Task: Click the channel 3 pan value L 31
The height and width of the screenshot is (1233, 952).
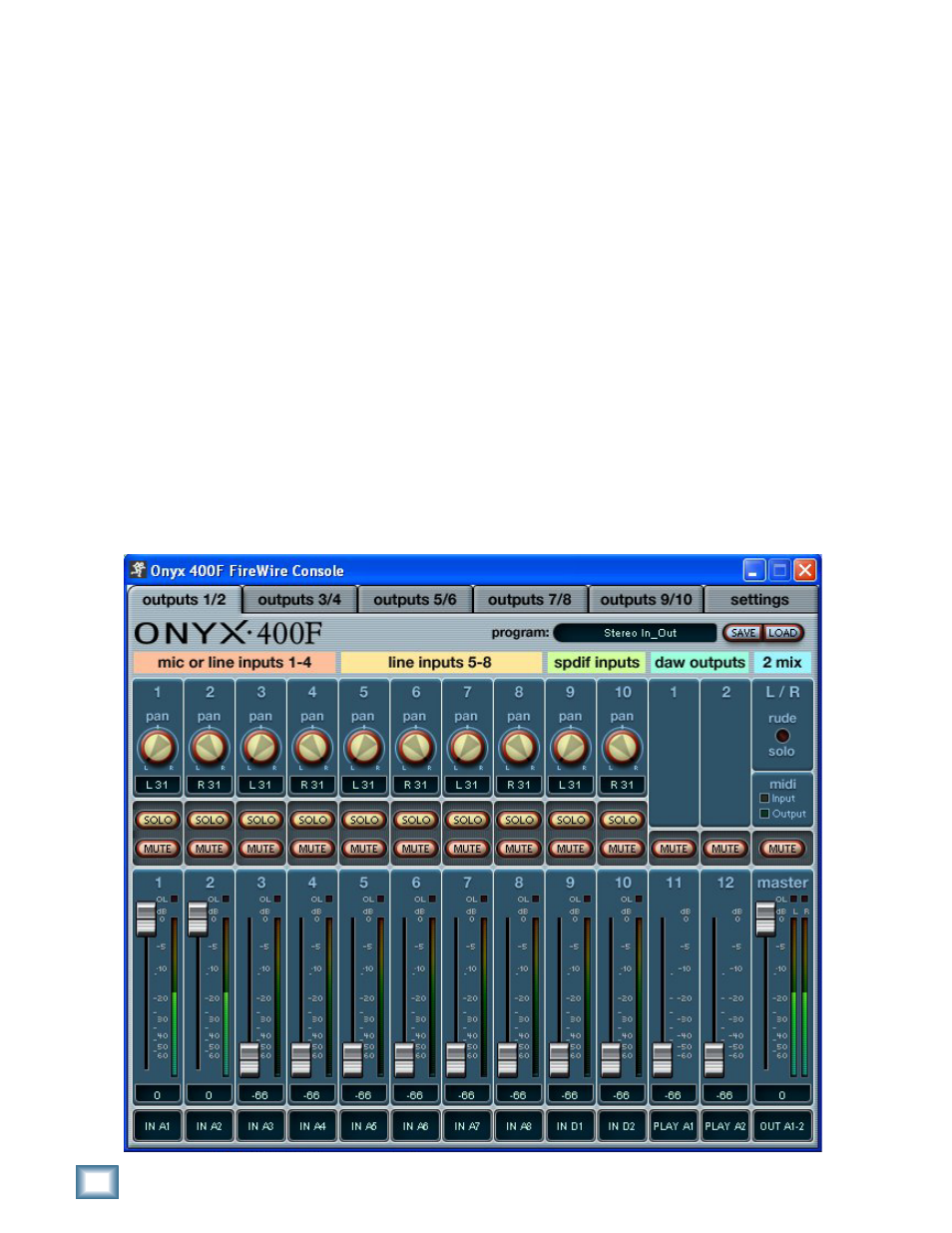Action: click(x=261, y=786)
